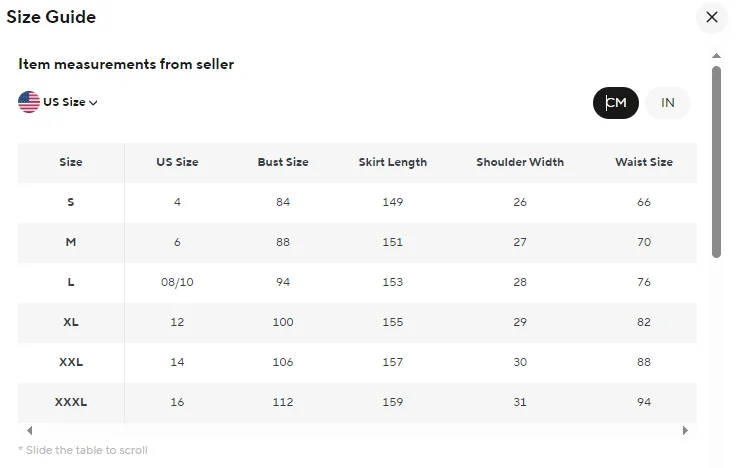Image resolution: width=739 pixels, height=468 pixels.
Task: Click the S size row label
Action: click(71, 202)
